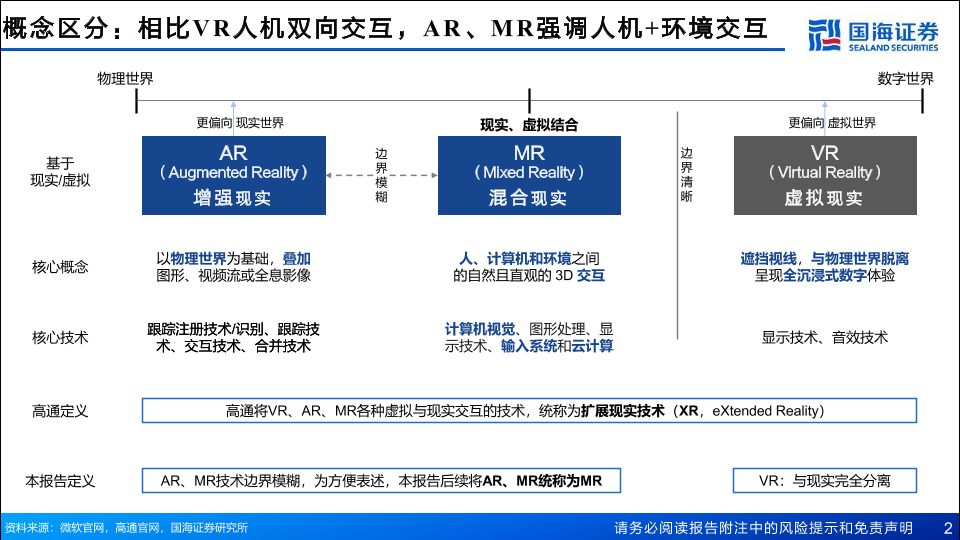This screenshot has height=540, width=960.
Task: Click the Sealand Securities logo icon
Action: (824, 34)
